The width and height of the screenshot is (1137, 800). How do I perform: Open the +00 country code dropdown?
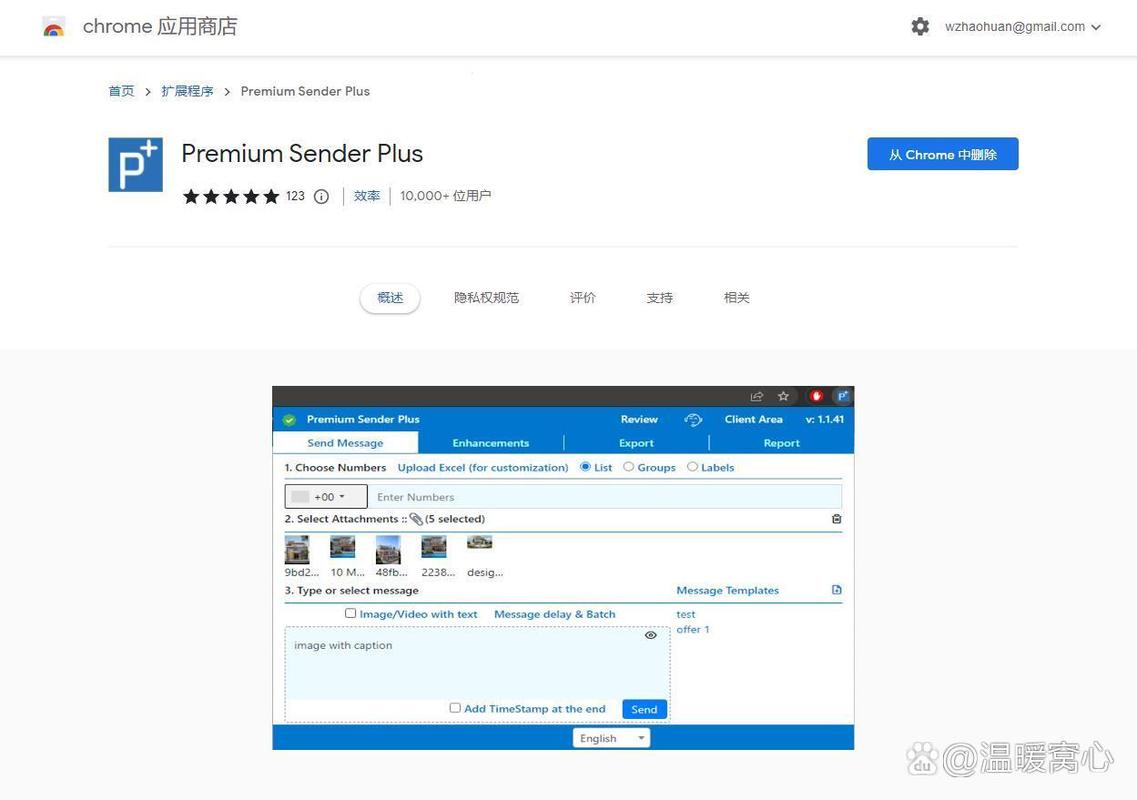tap(326, 497)
